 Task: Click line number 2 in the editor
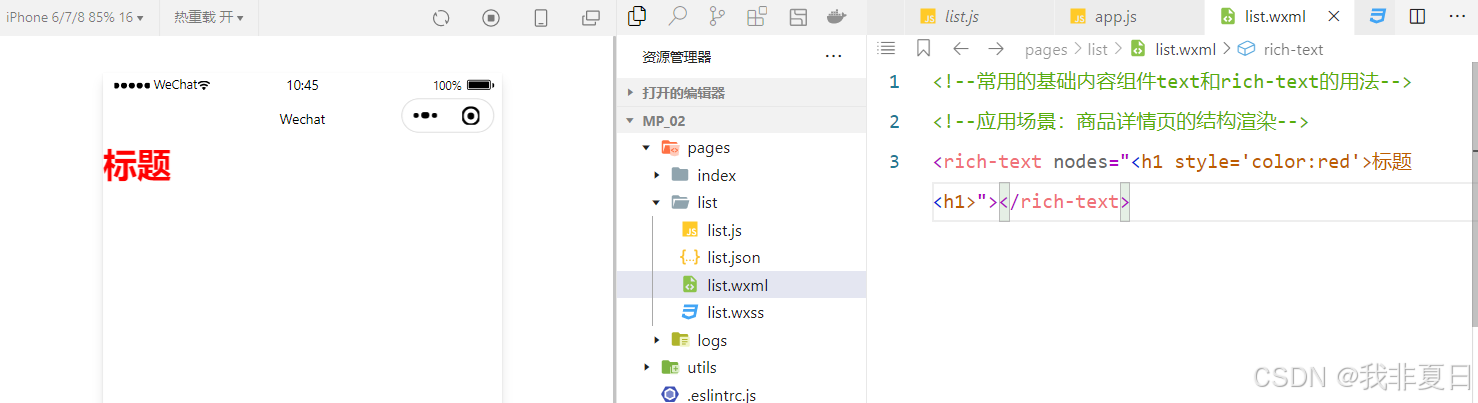pyautogui.click(x=894, y=122)
